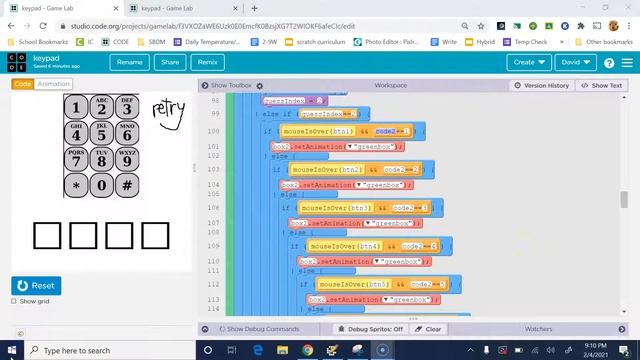Open Chrome profile avatar

coord(613,26)
